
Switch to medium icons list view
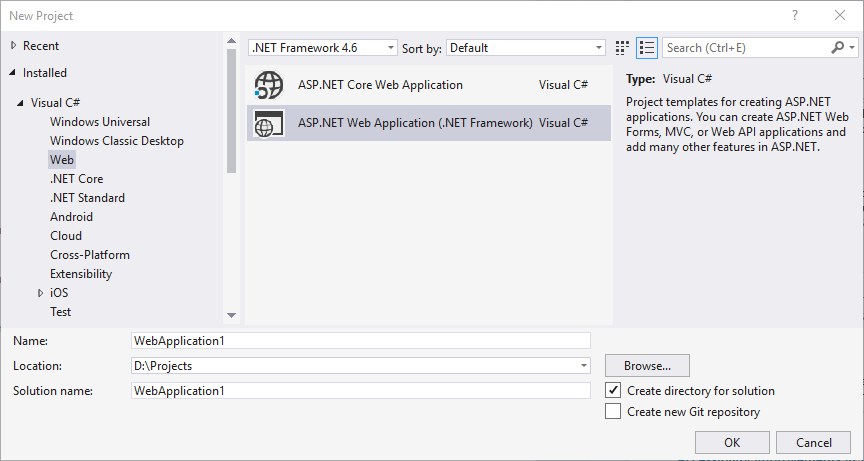[647, 47]
